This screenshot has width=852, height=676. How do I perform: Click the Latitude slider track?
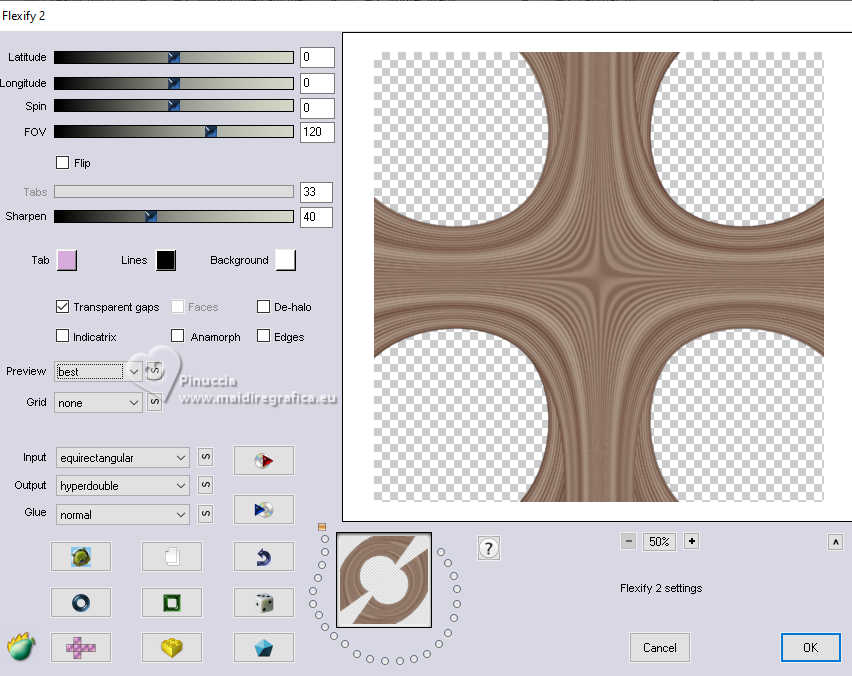[174, 57]
